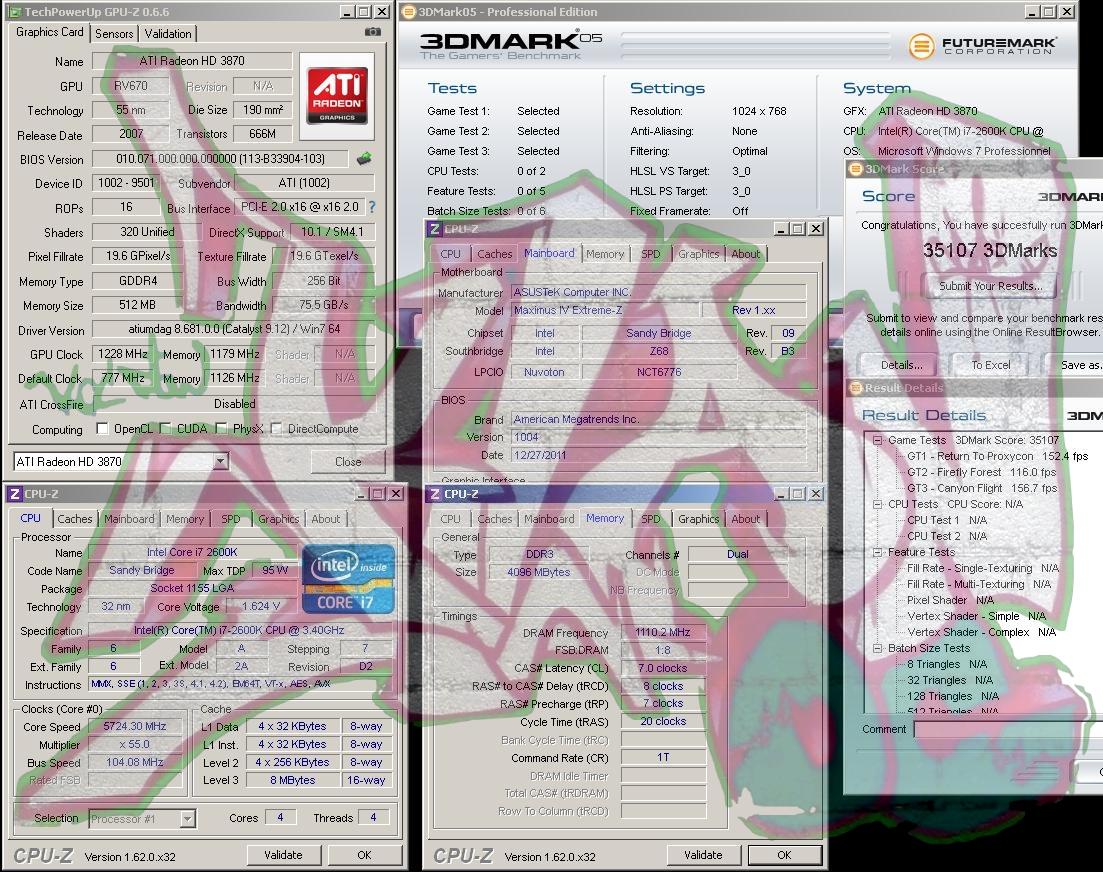The width and height of the screenshot is (1103, 872).
Task: Toggle the DirectCompute checkbox
Action: 276,428
